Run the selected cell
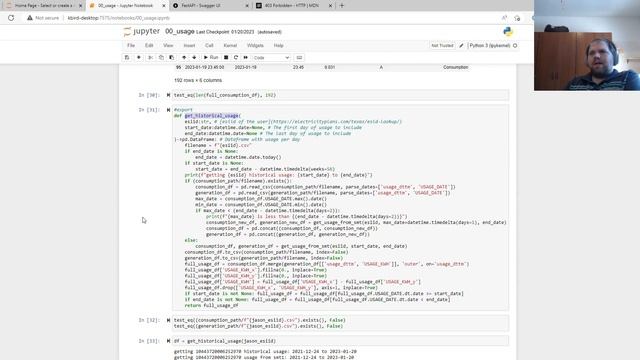Screen dimensions: 640x360 pos(211,58)
